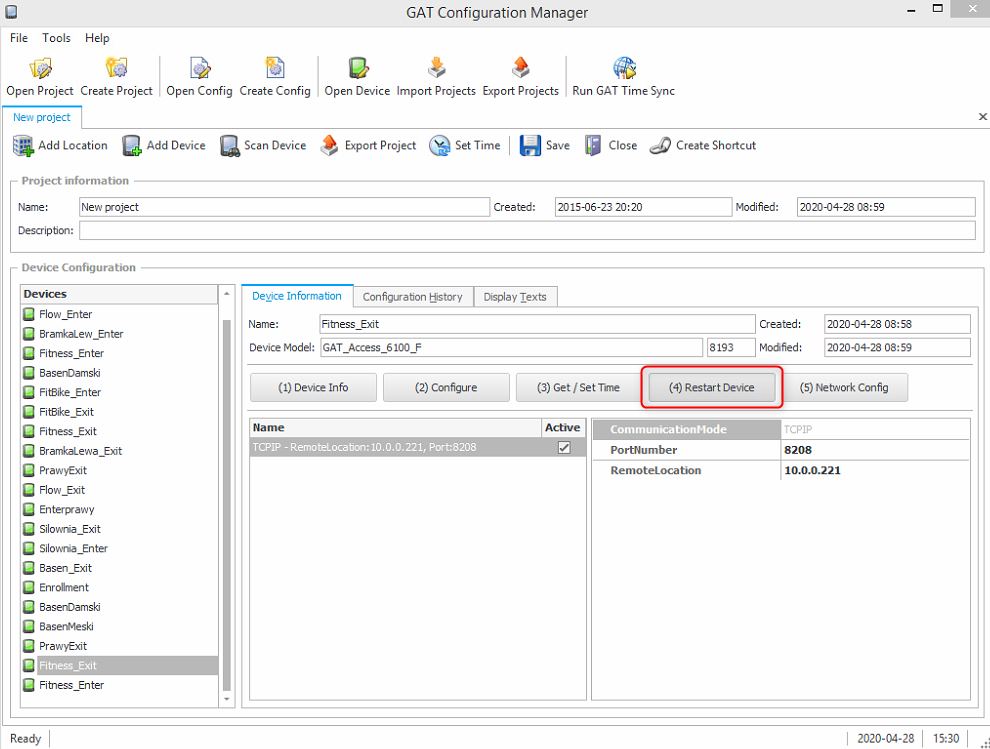The width and height of the screenshot is (990, 749).
Task: Click the project Description input field
Action: click(x=526, y=231)
